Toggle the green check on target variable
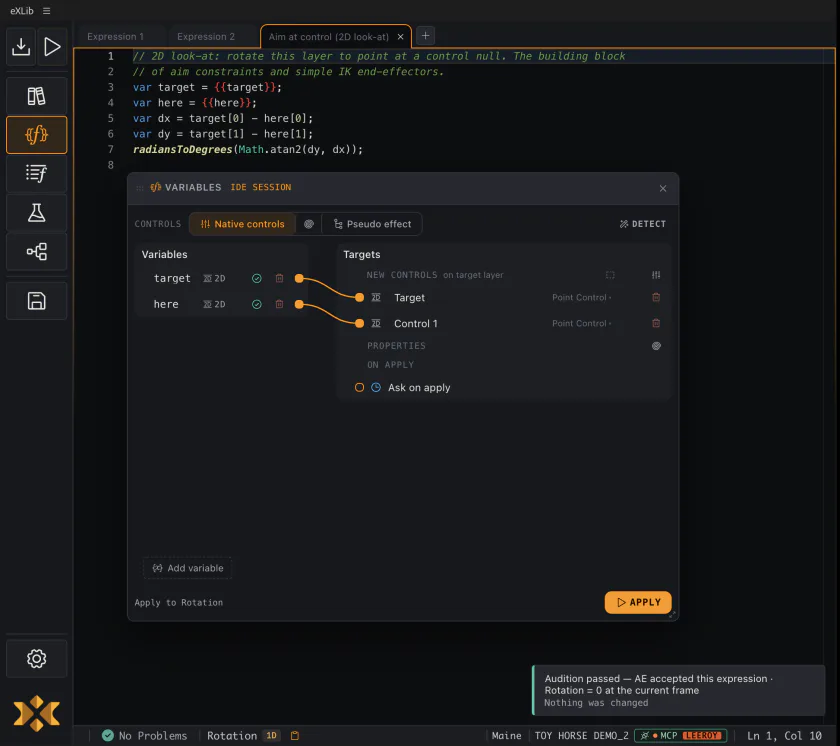Image resolution: width=840 pixels, height=746 pixels. pos(257,278)
